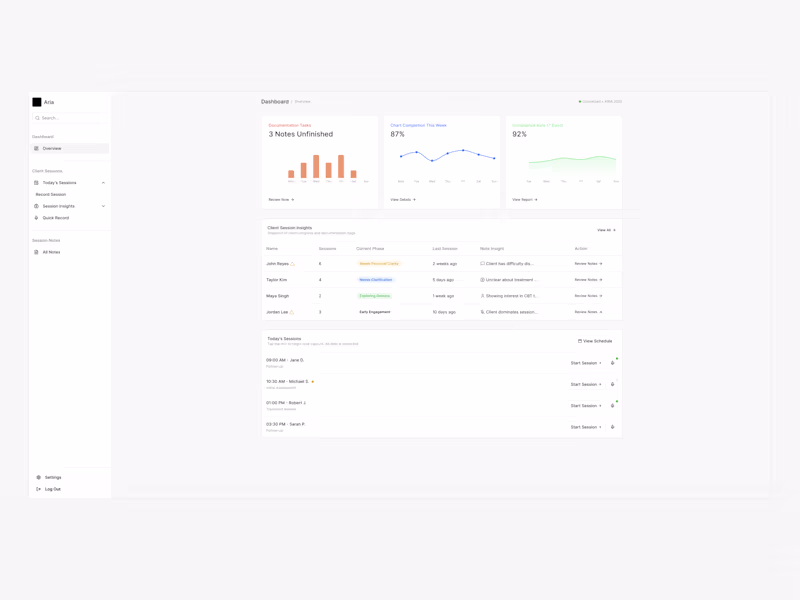Click the Settings gear icon in sidebar
The image size is (800, 600).
(x=38, y=478)
